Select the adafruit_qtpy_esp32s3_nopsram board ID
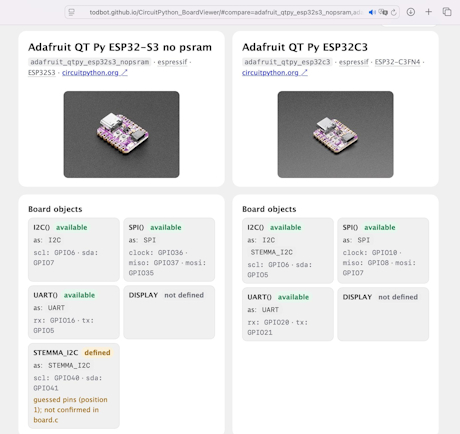 click(90, 62)
